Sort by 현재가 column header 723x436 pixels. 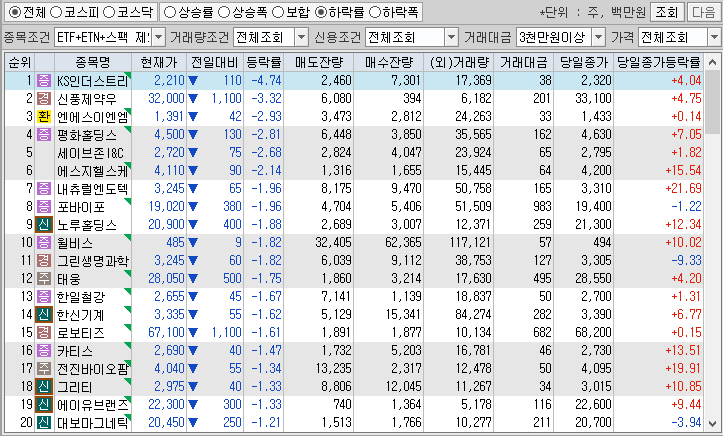point(159,62)
